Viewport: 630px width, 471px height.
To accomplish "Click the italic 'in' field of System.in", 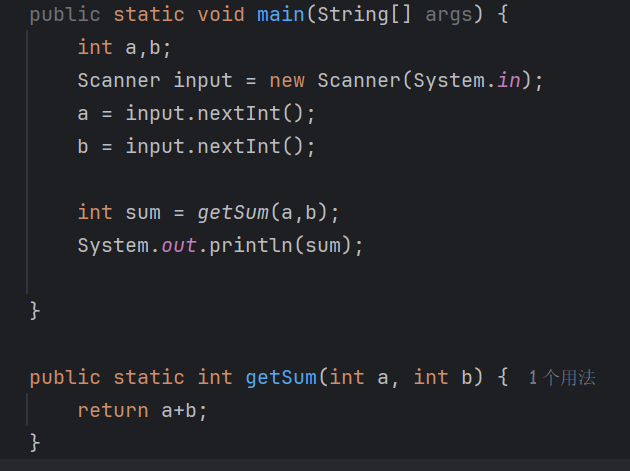I will pos(509,80).
